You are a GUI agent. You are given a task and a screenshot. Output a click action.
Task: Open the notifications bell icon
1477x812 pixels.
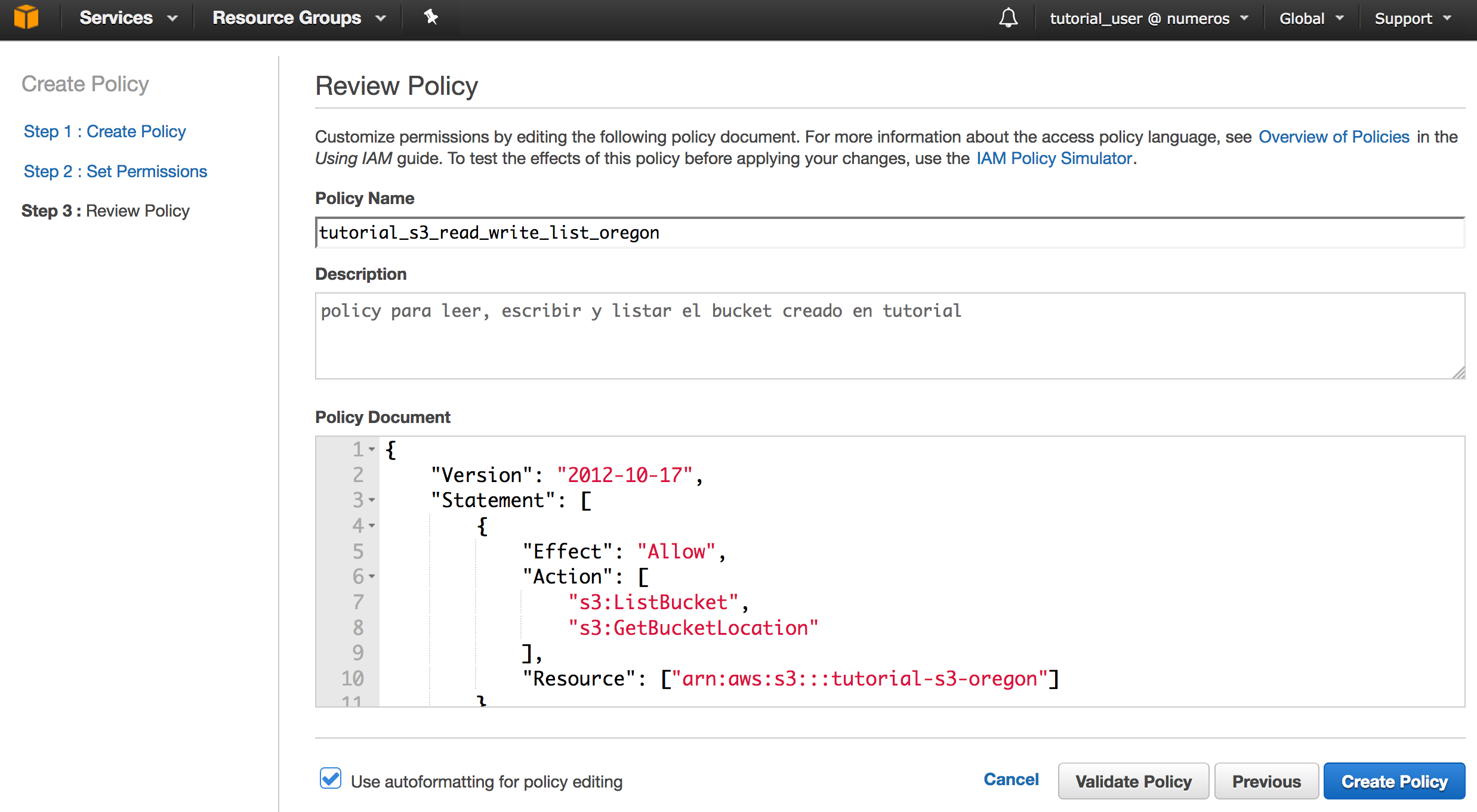pos(1008,18)
